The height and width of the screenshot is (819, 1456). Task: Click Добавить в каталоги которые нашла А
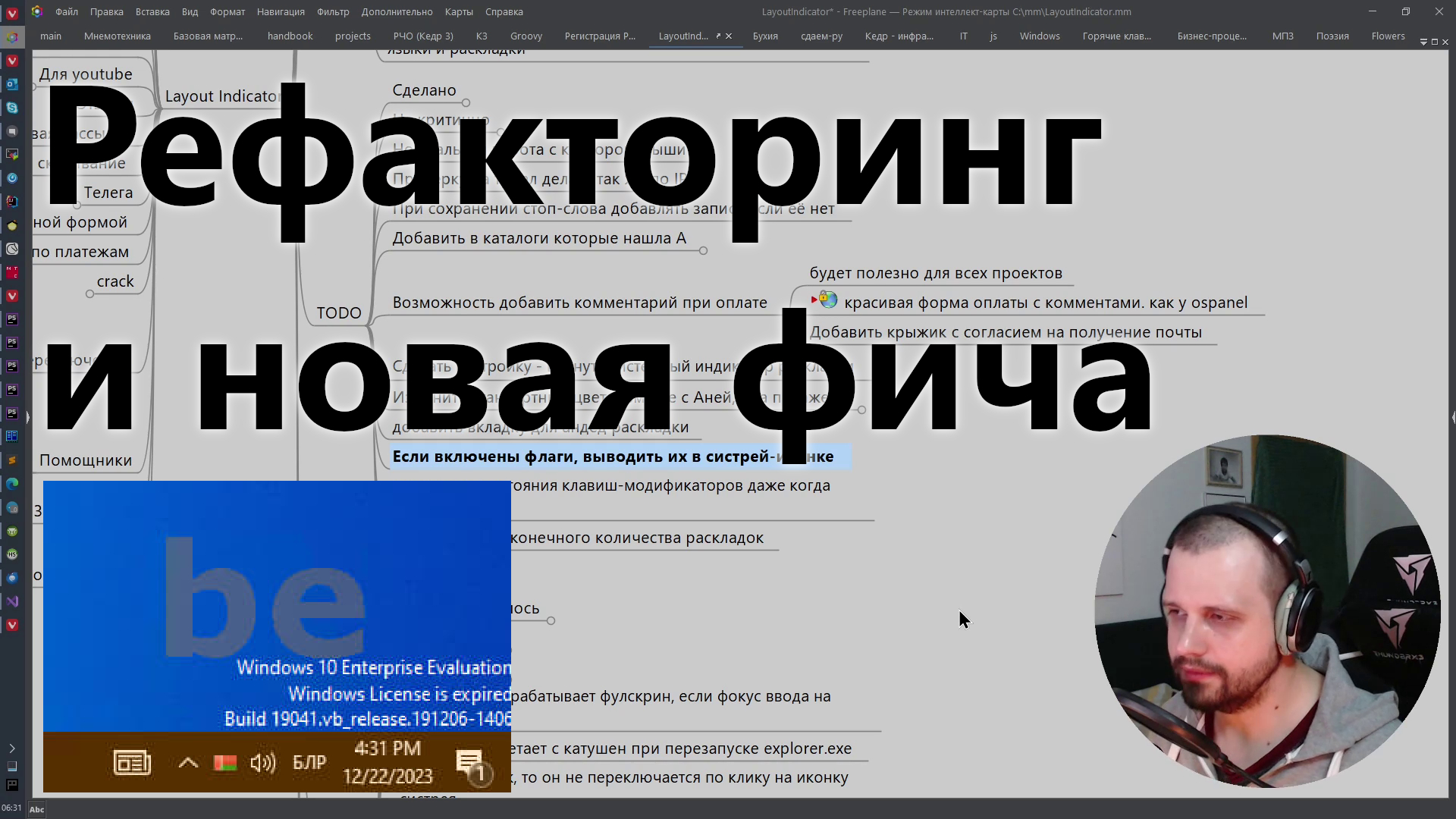pos(539,238)
